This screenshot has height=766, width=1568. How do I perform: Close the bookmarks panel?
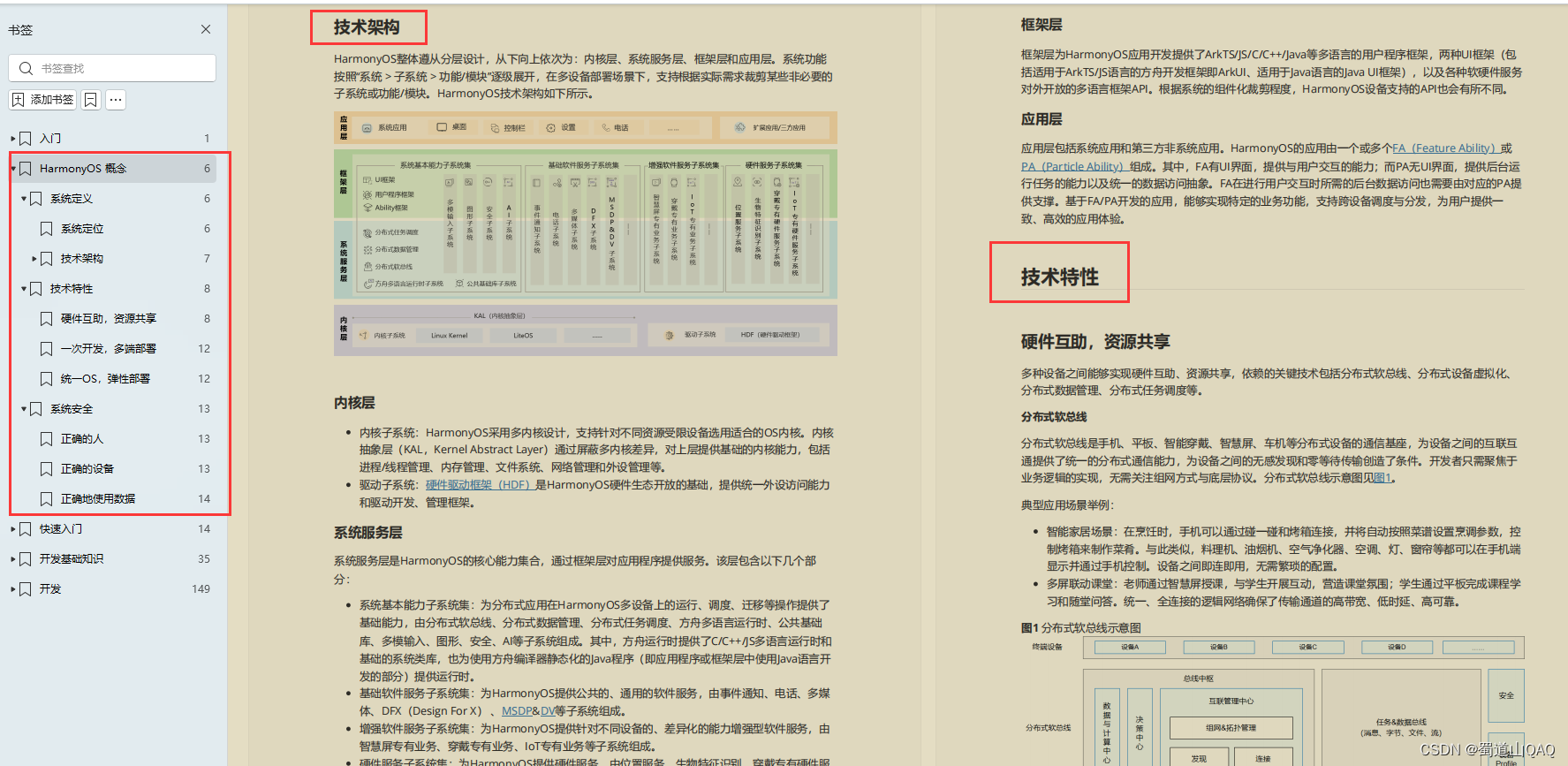click(x=206, y=29)
